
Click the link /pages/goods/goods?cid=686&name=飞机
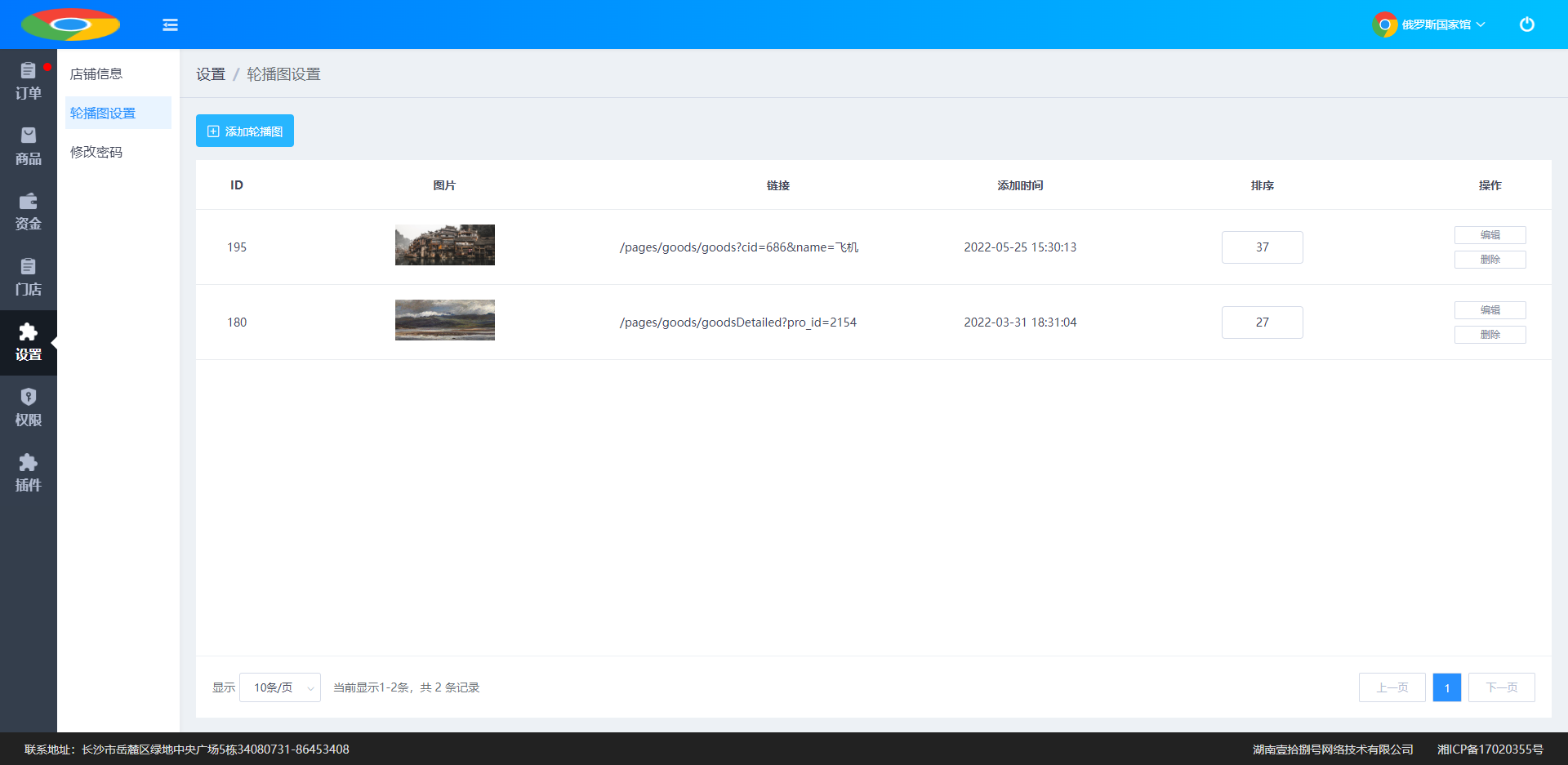[739, 247]
